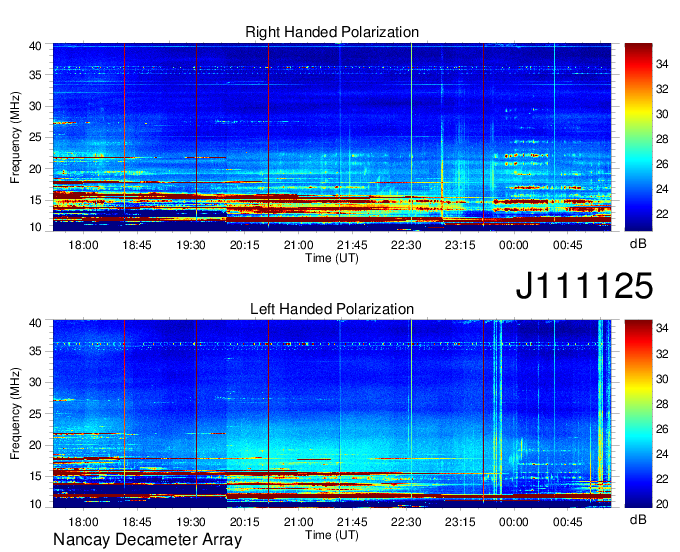
Task: Click the 22 value on the upper colorbar
Action: 662,214
